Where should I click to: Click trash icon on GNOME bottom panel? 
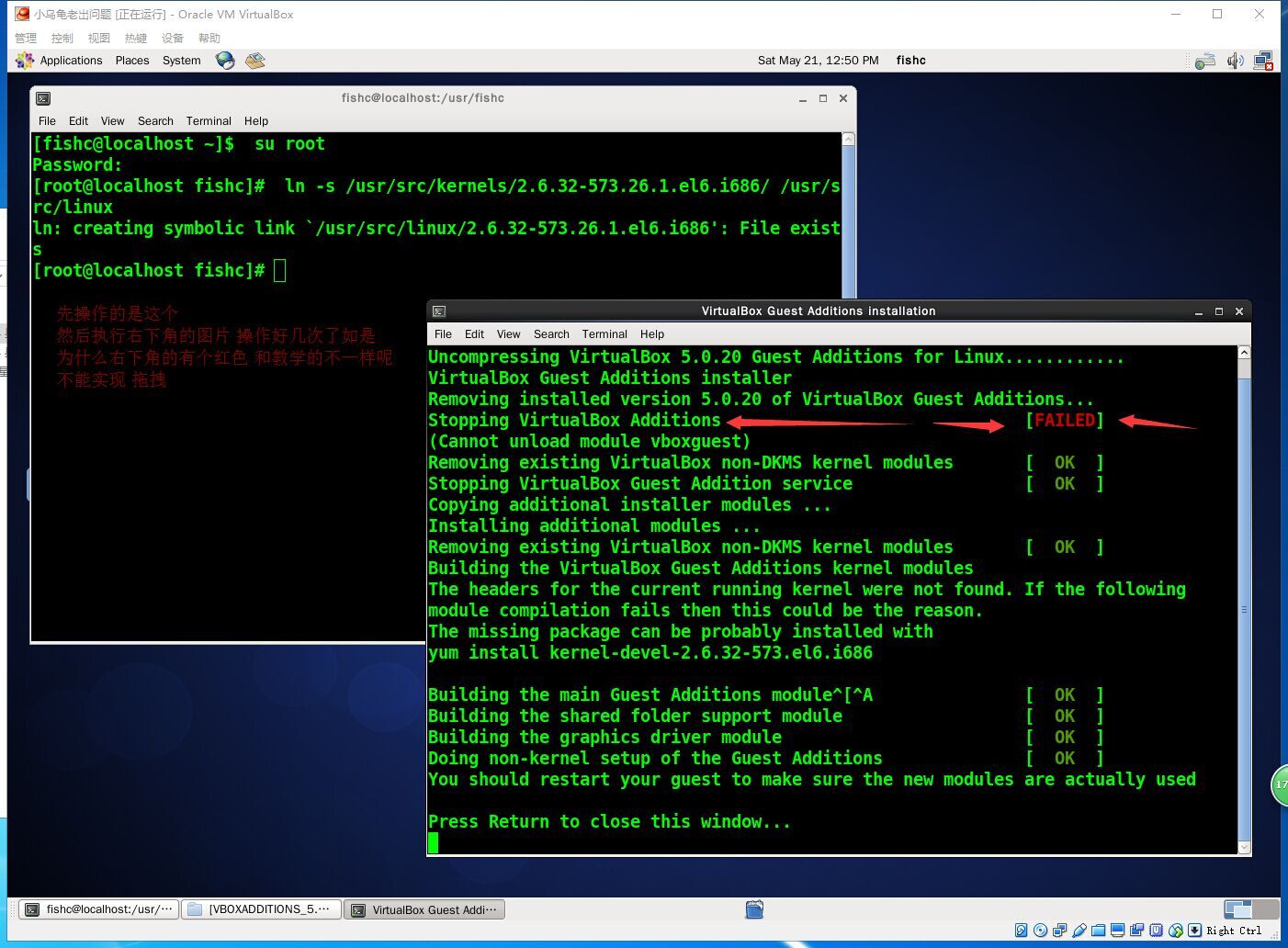tap(754, 909)
